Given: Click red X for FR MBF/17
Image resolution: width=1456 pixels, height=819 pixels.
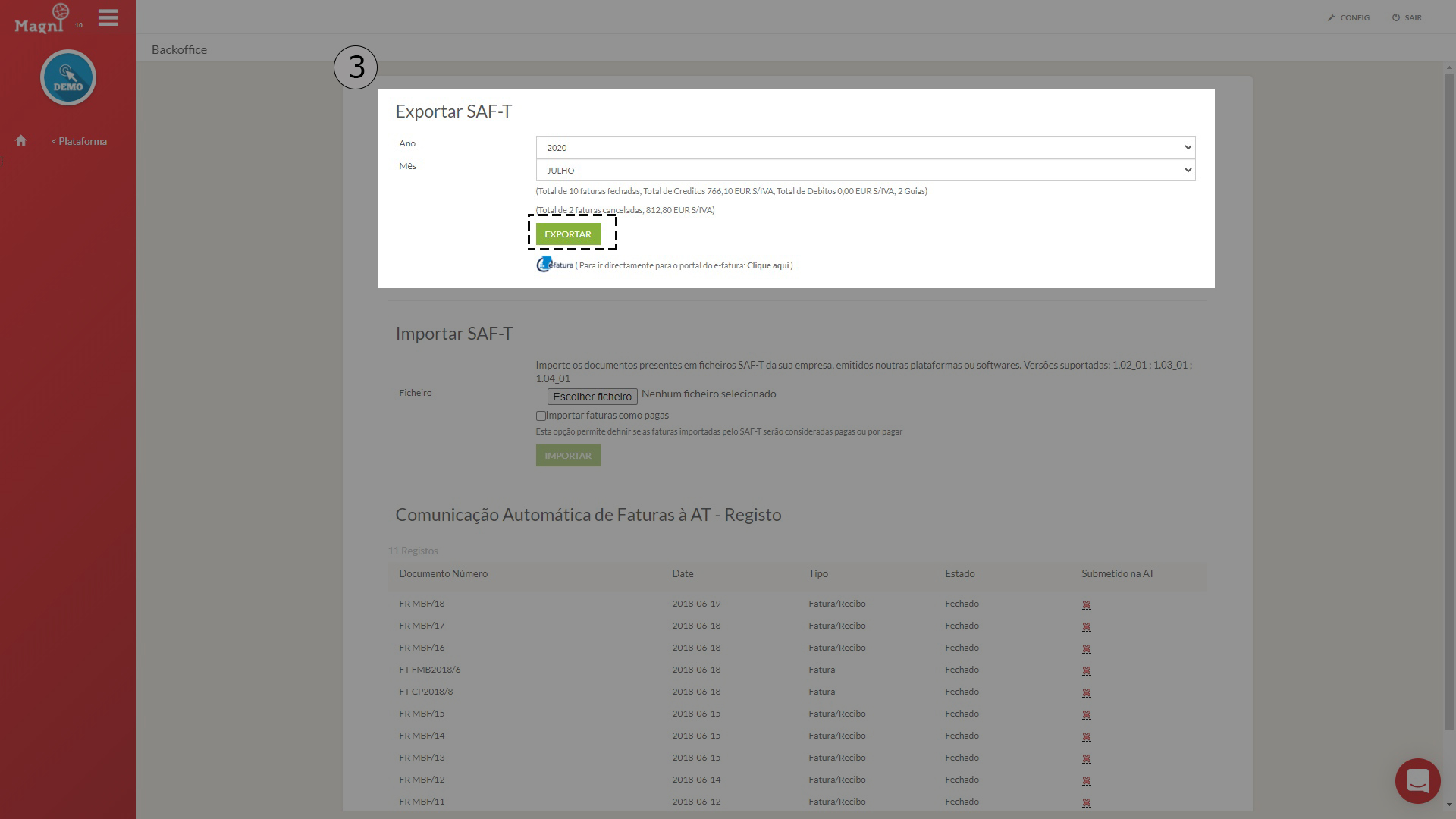Looking at the screenshot, I should 1086,626.
